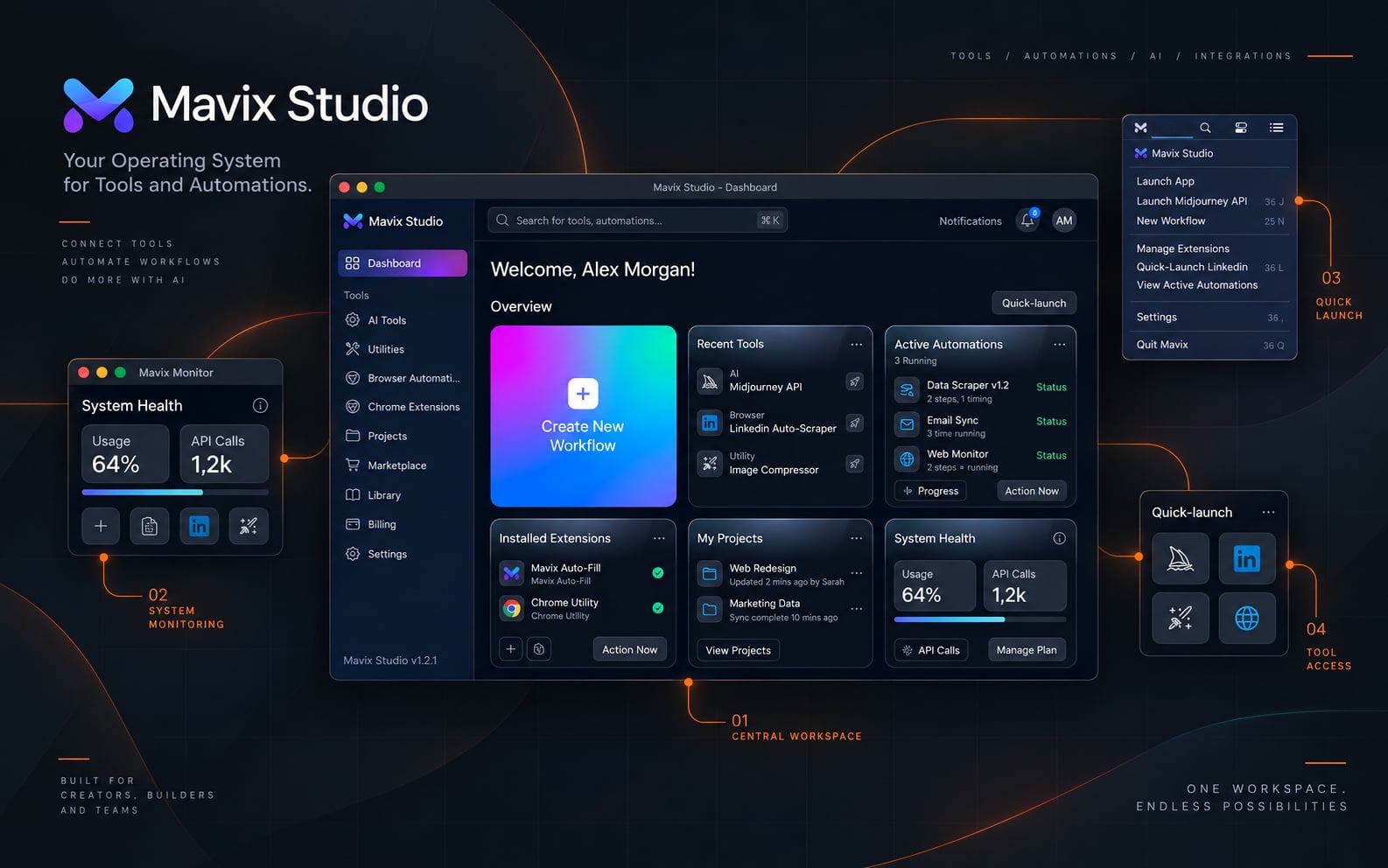
Task: Click the info icon in Mavix Monitor window
Action: (260, 405)
